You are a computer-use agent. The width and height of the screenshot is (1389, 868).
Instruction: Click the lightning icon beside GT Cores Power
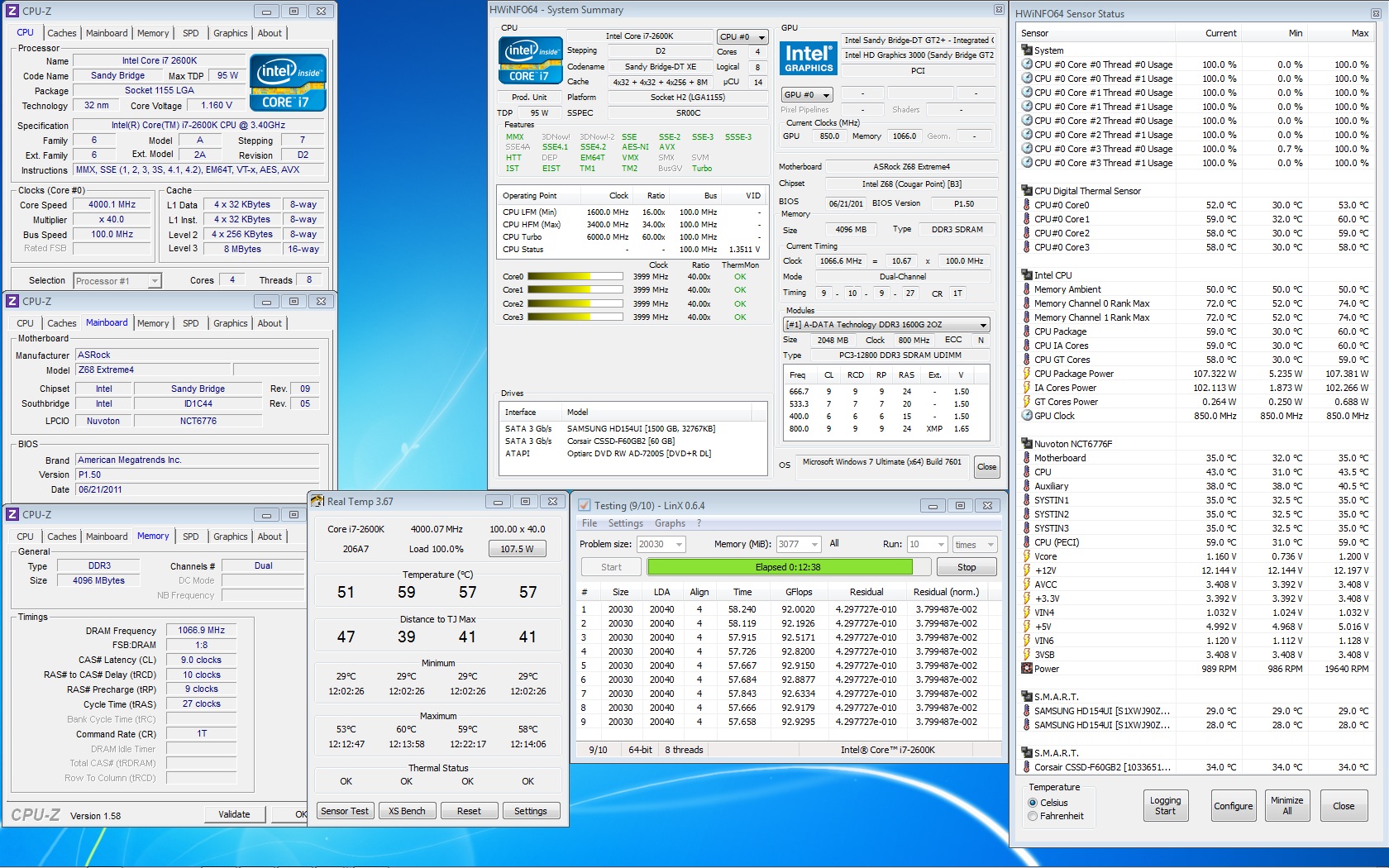point(1027,402)
